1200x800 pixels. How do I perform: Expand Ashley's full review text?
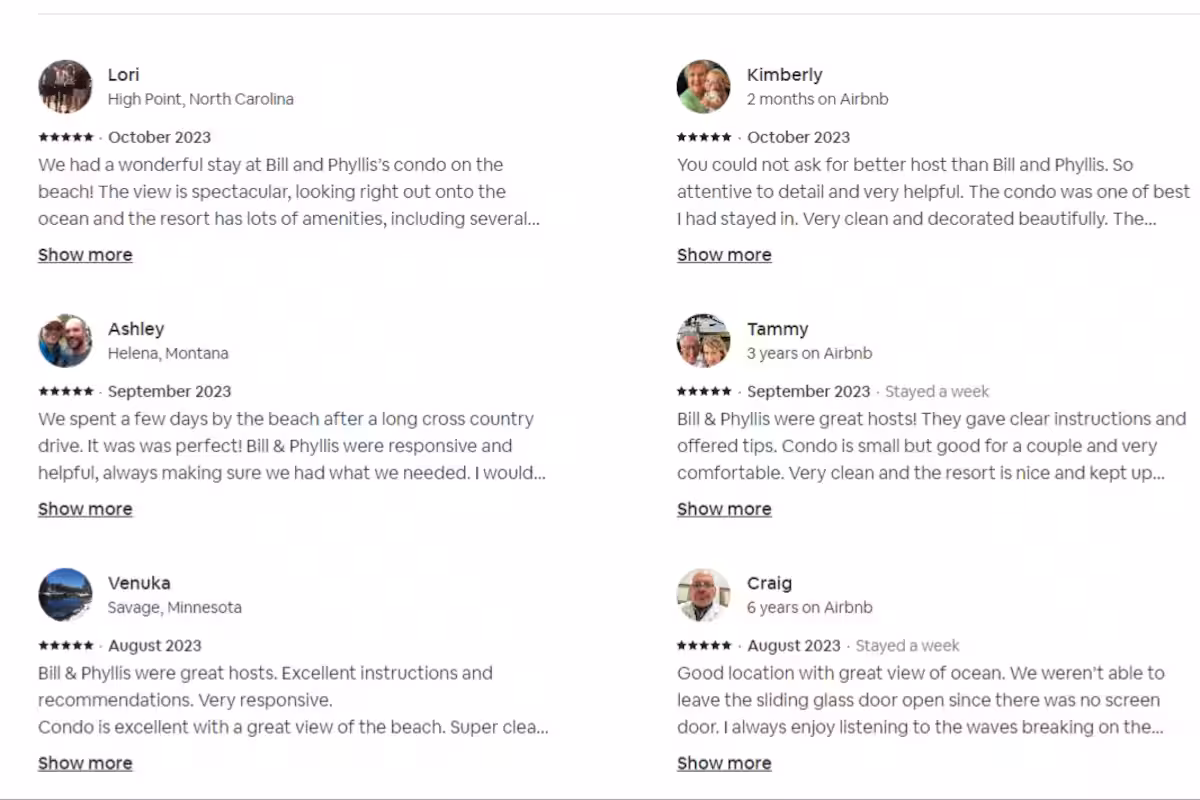click(85, 509)
